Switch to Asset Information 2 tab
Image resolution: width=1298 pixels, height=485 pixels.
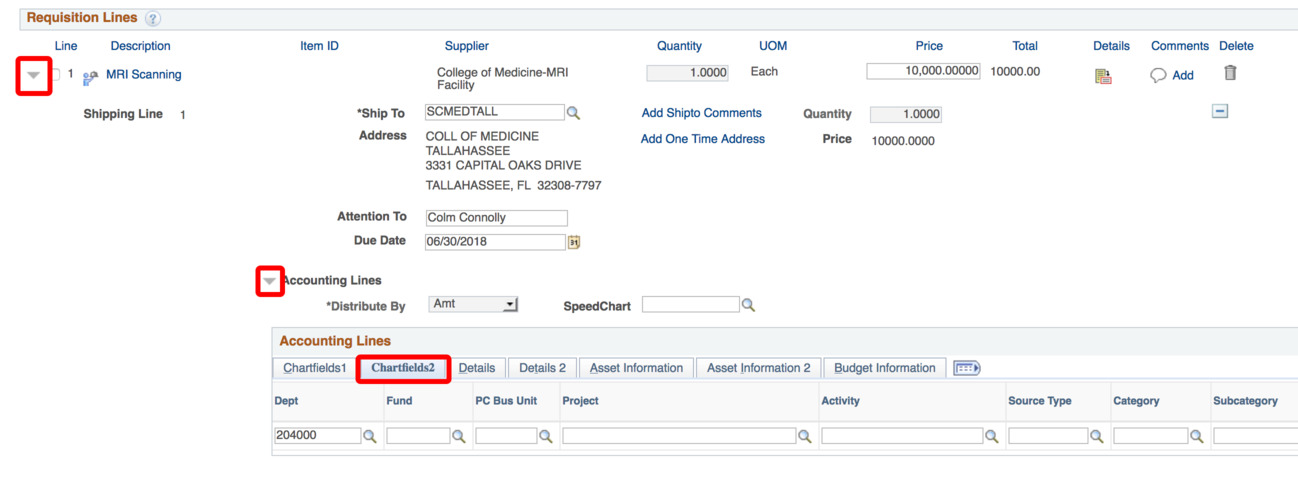tap(759, 368)
